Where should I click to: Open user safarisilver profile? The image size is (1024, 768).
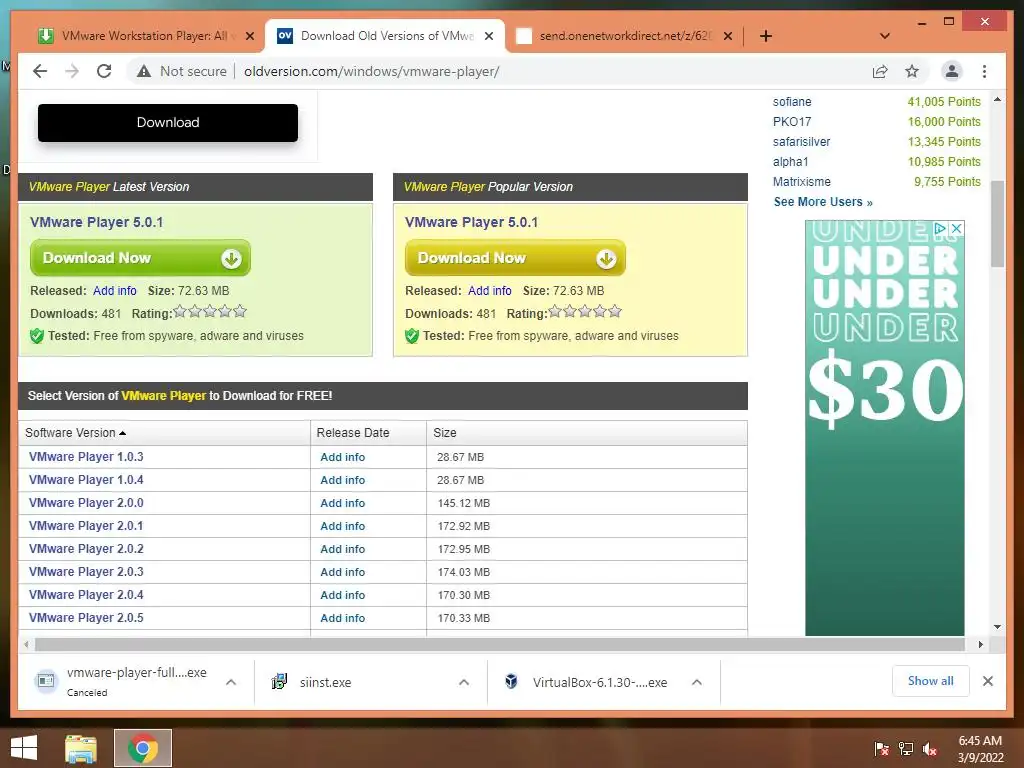coord(801,142)
